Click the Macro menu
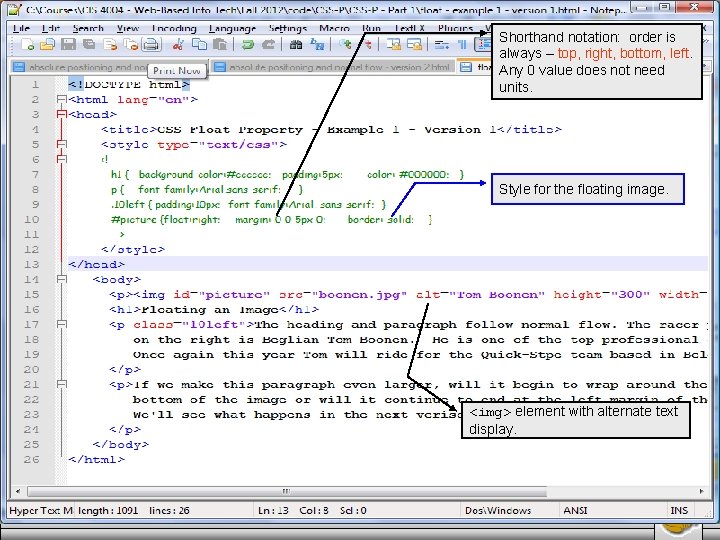This screenshot has width=720, height=540. click(336, 28)
